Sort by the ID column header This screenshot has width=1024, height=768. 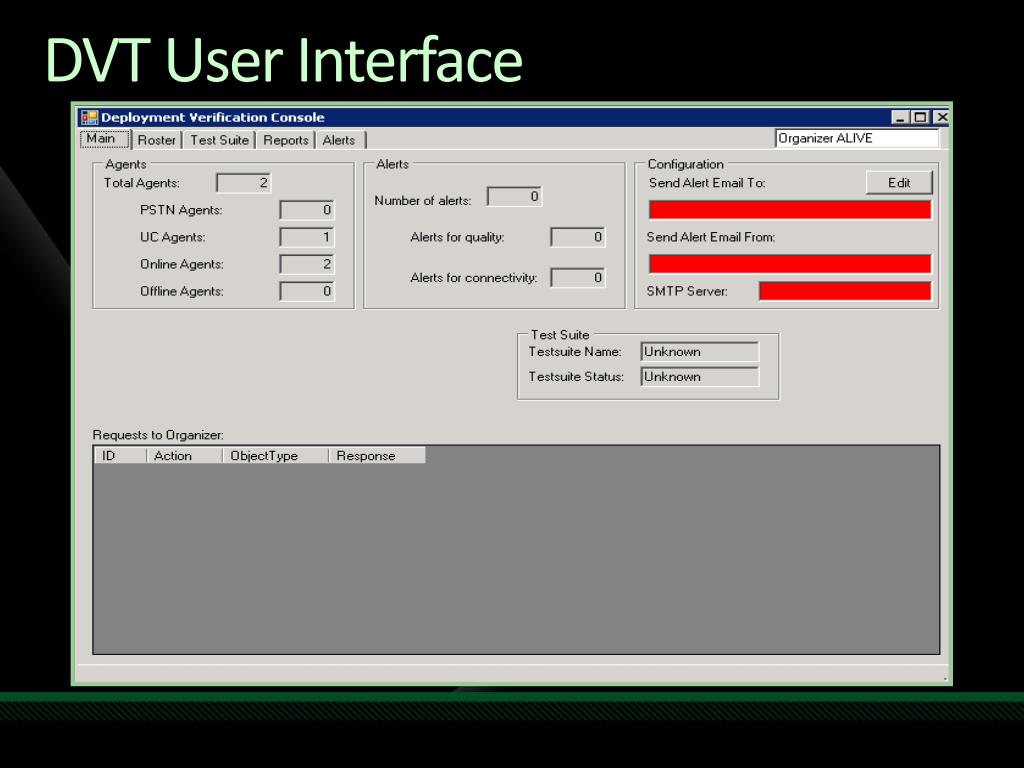(x=121, y=455)
